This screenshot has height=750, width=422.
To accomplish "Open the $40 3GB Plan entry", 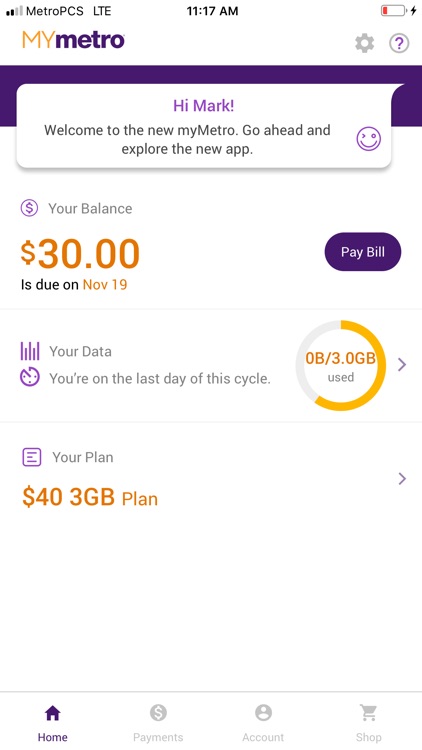I will 90,498.
